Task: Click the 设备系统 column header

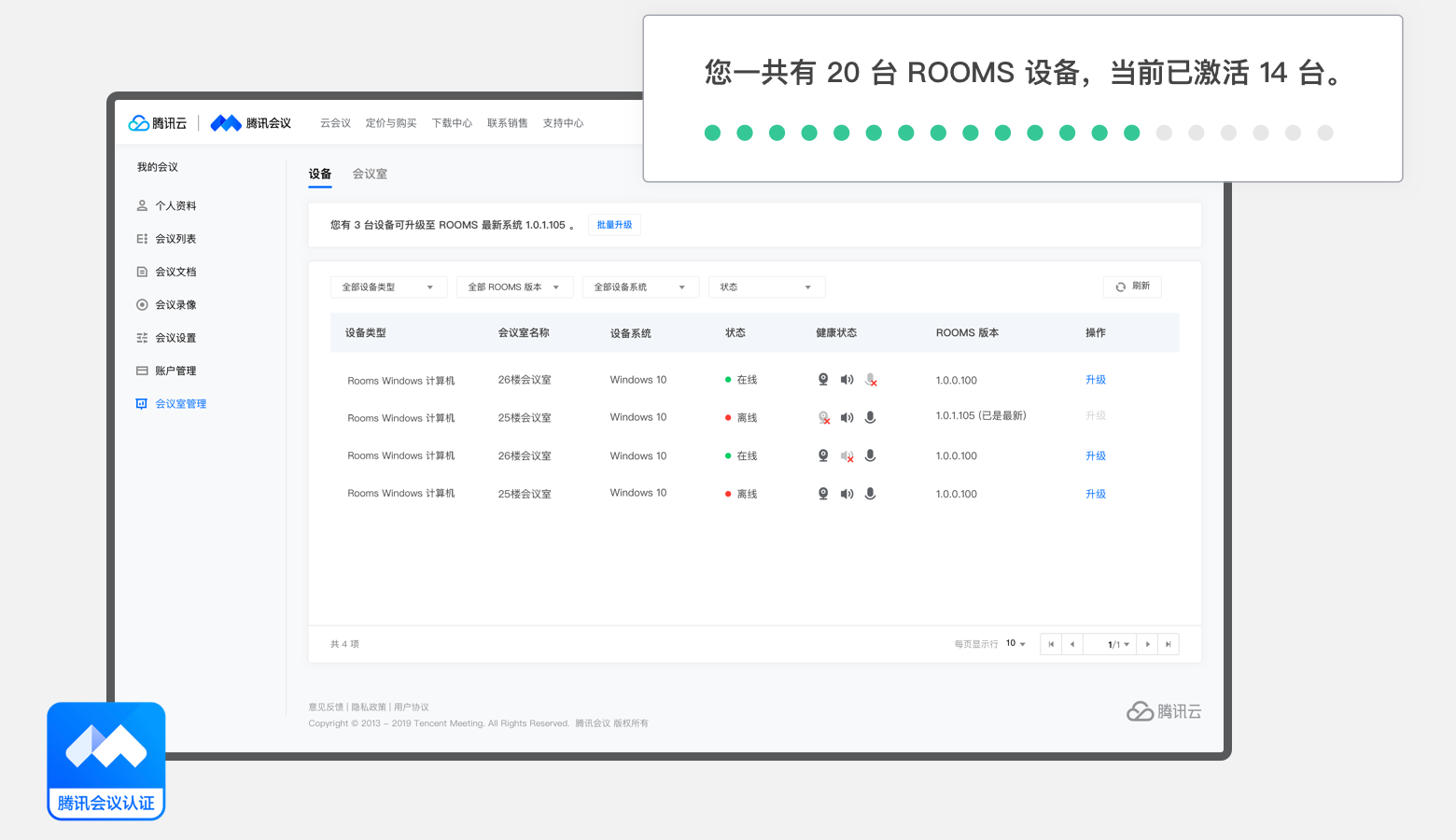Action: (x=631, y=333)
